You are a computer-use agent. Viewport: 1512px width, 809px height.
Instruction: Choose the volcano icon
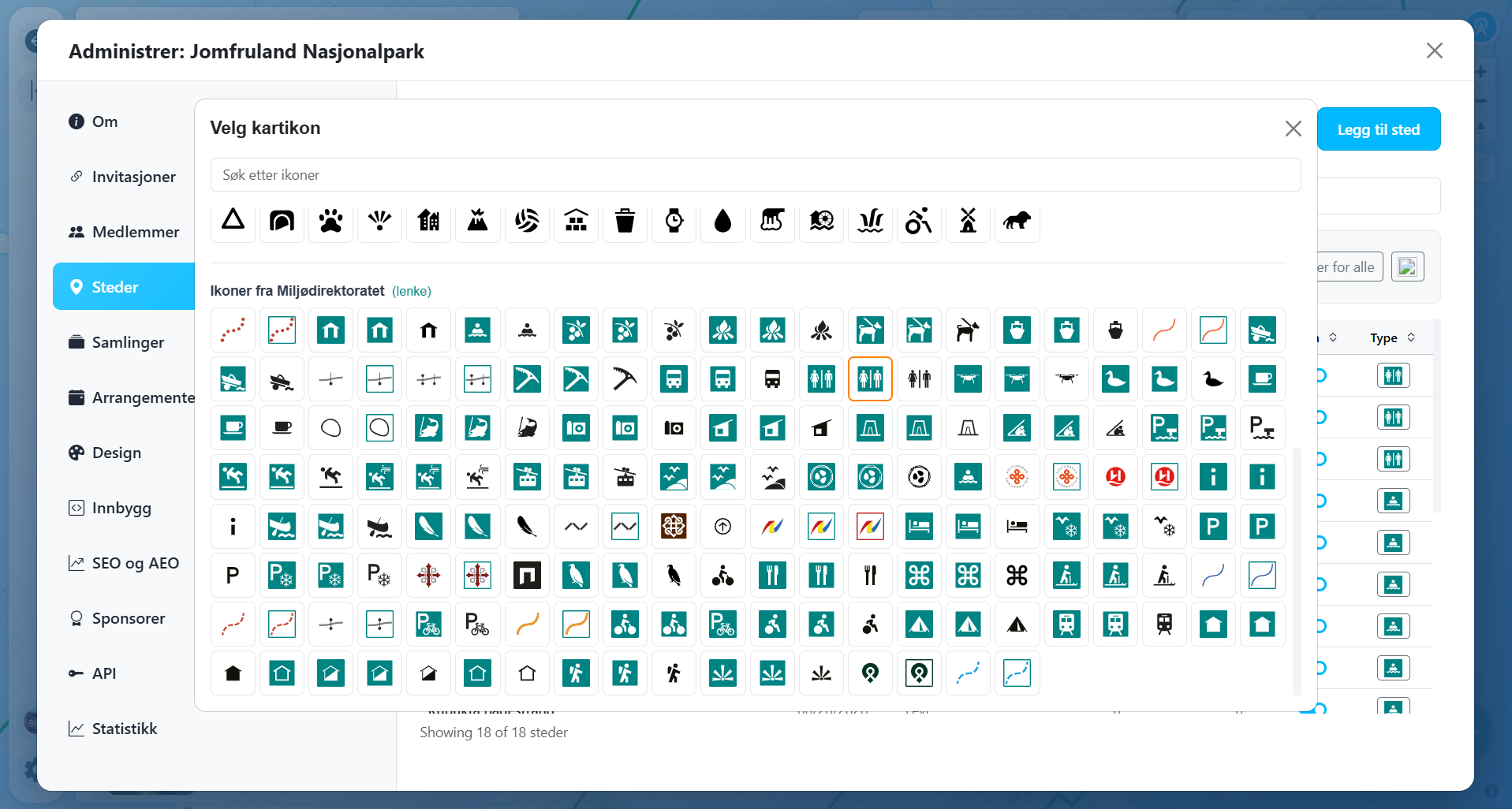click(478, 221)
